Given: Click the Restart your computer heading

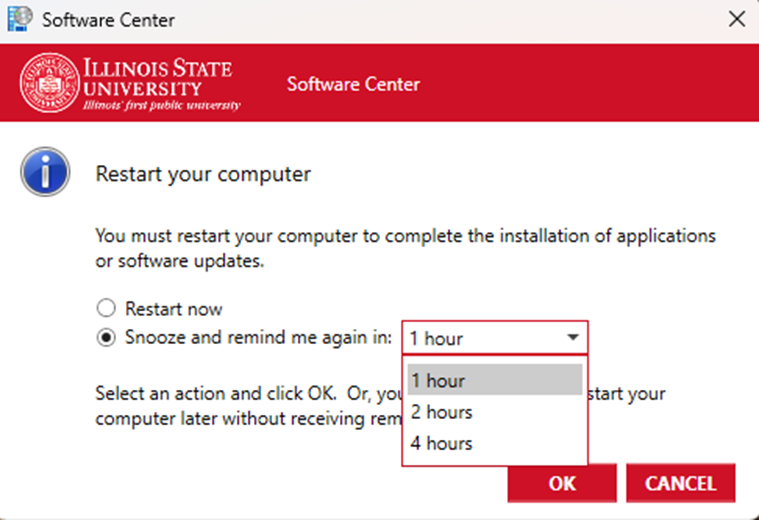Looking at the screenshot, I should tap(203, 174).
